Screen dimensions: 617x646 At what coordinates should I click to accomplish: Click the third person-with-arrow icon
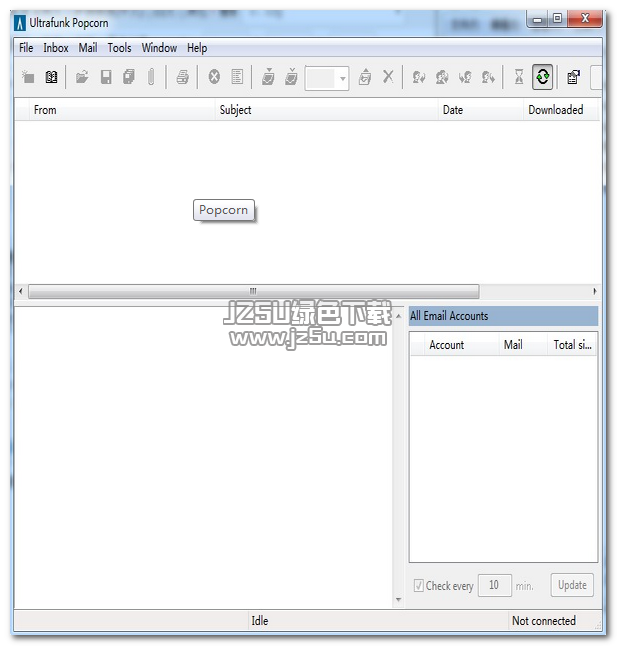coord(465,77)
